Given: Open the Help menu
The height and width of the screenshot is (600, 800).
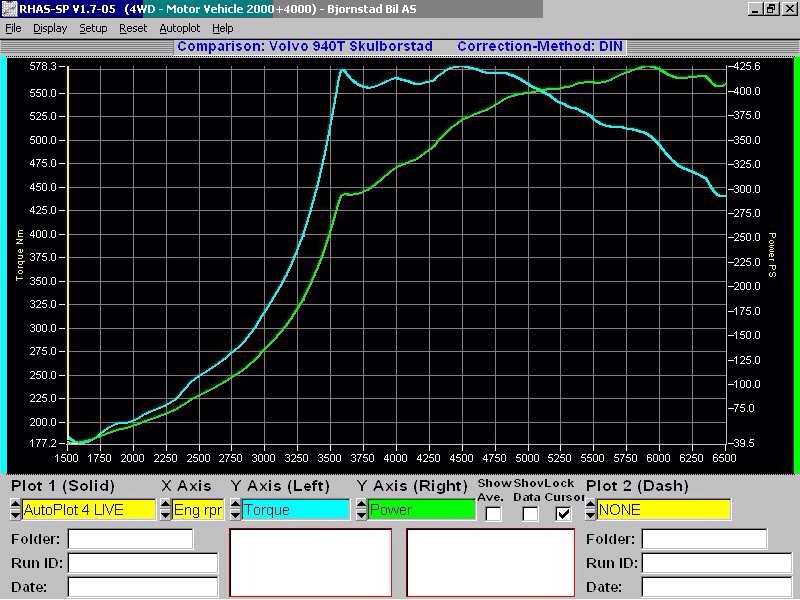Looking at the screenshot, I should [x=223, y=29].
